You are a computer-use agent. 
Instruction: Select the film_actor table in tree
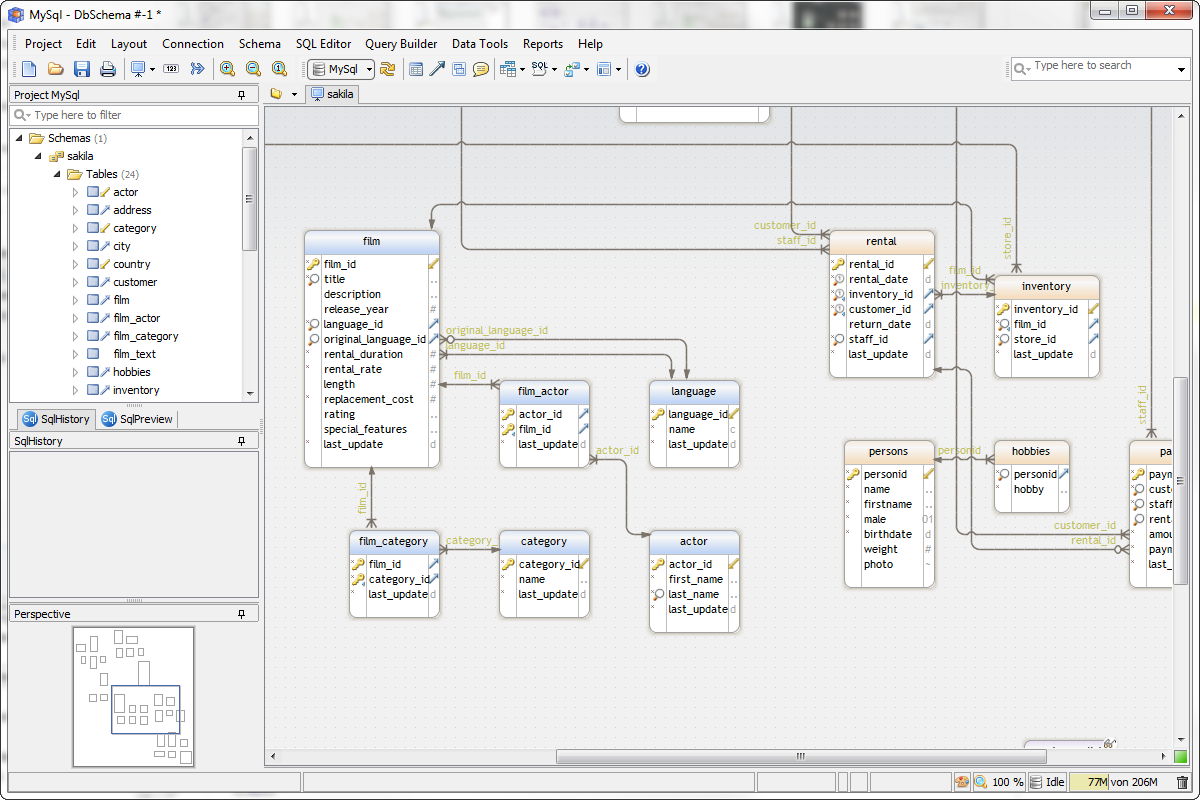(x=136, y=318)
